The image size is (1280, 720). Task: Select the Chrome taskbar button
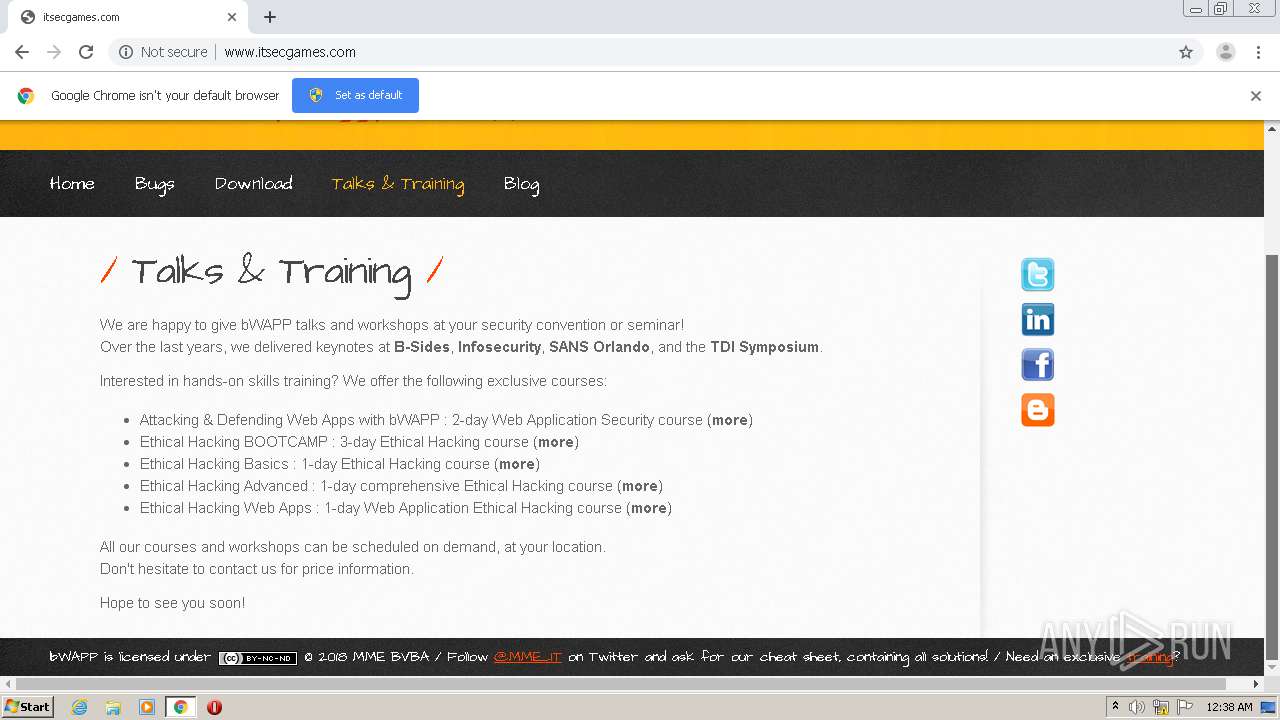180,707
